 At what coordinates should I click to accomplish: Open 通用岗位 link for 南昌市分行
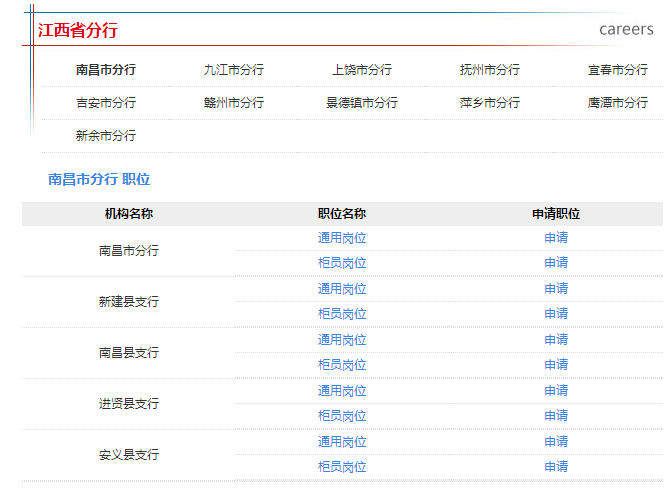point(342,238)
